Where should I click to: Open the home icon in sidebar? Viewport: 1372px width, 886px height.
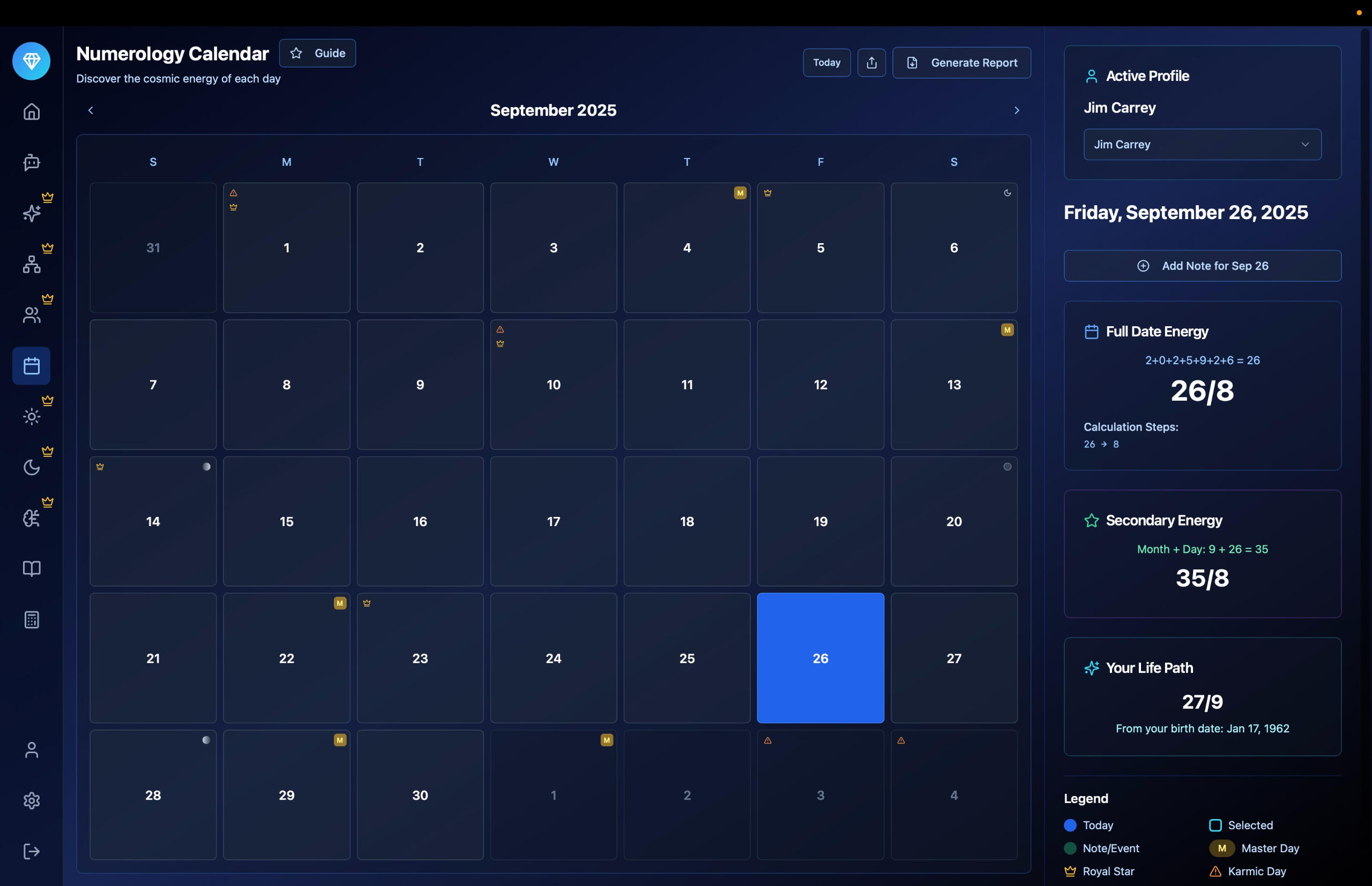(31, 111)
